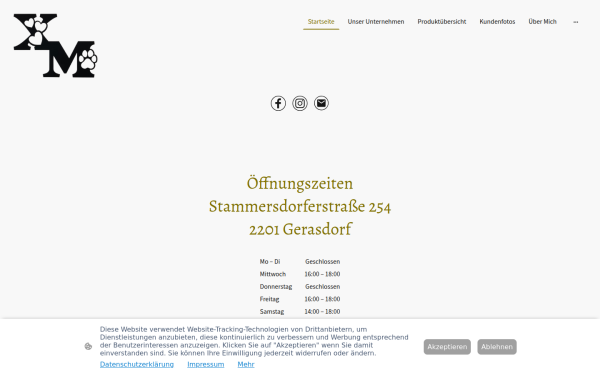Click the Öffnungszeiten heading
The image size is (600, 375).
(x=300, y=183)
